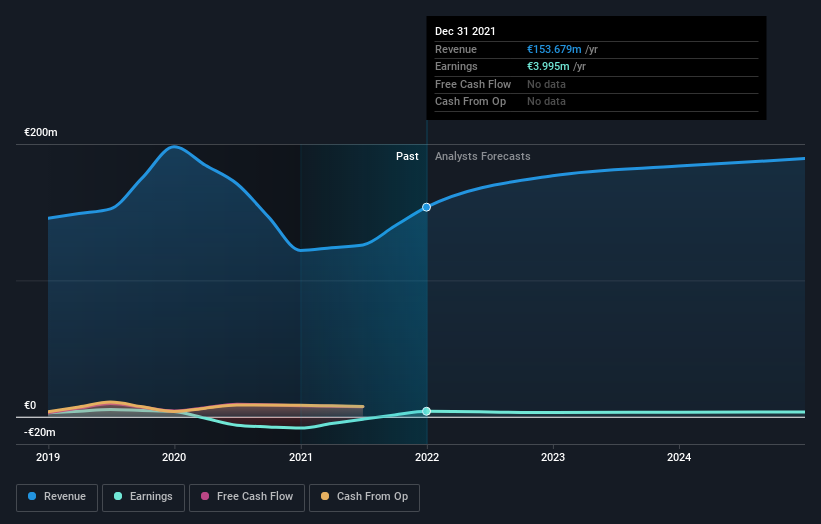Screen dimensions: 821x524
Task: Click the Revenue tooltip row label
Action: 456,49
